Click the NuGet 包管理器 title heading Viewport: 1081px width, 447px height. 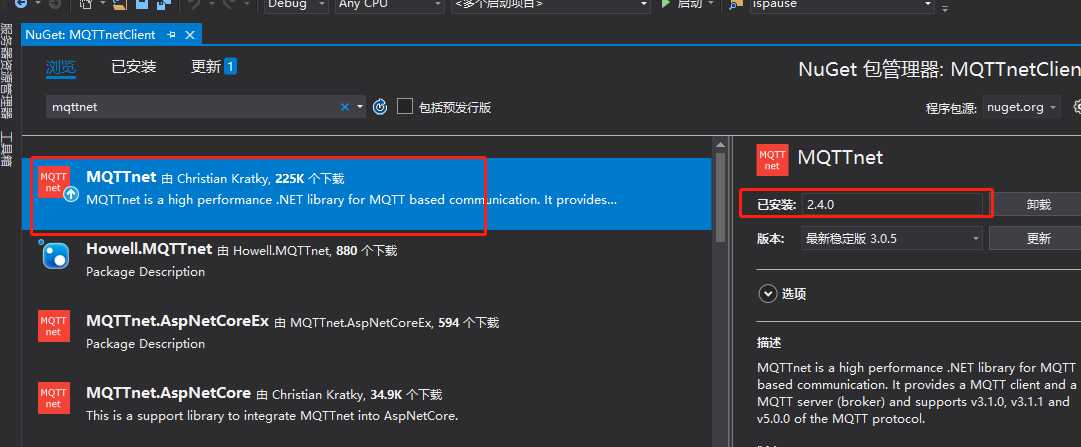[x=939, y=70]
